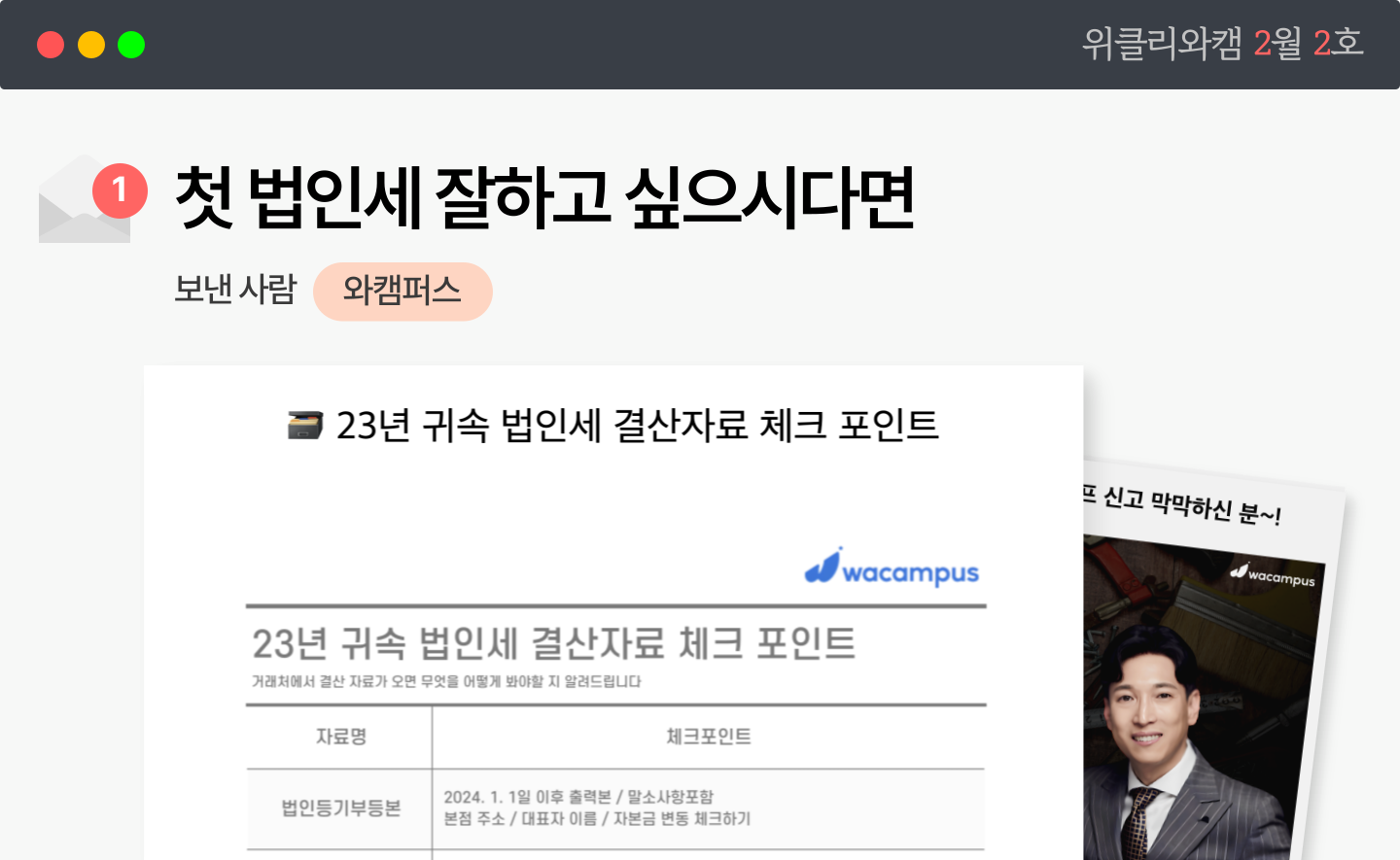Image resolution: width=1400 pixels, height=860 pixels.
Task: Open the envelope mail icon
Action: [x=84, y=200]
